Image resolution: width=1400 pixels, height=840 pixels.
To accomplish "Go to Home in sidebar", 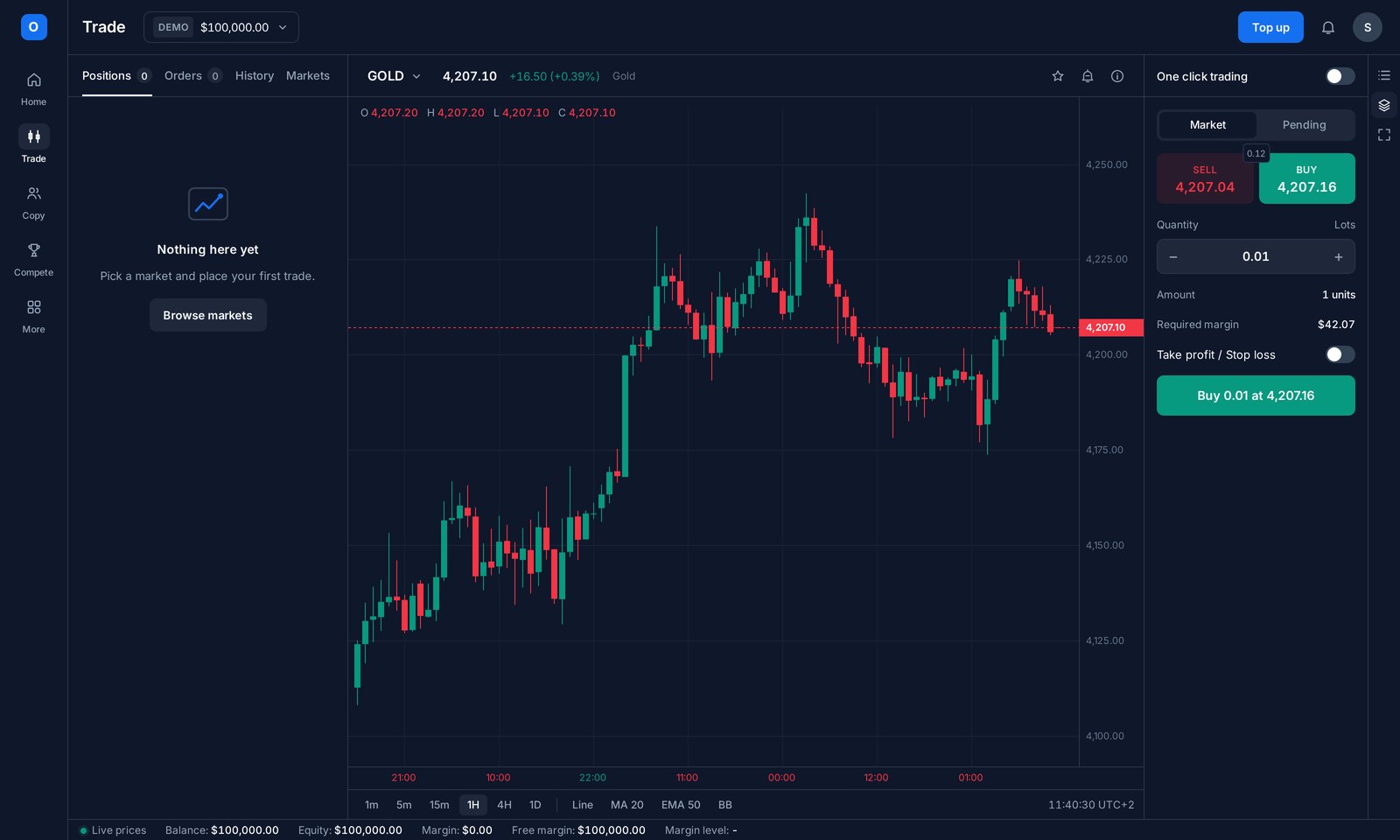I will 33,89.
